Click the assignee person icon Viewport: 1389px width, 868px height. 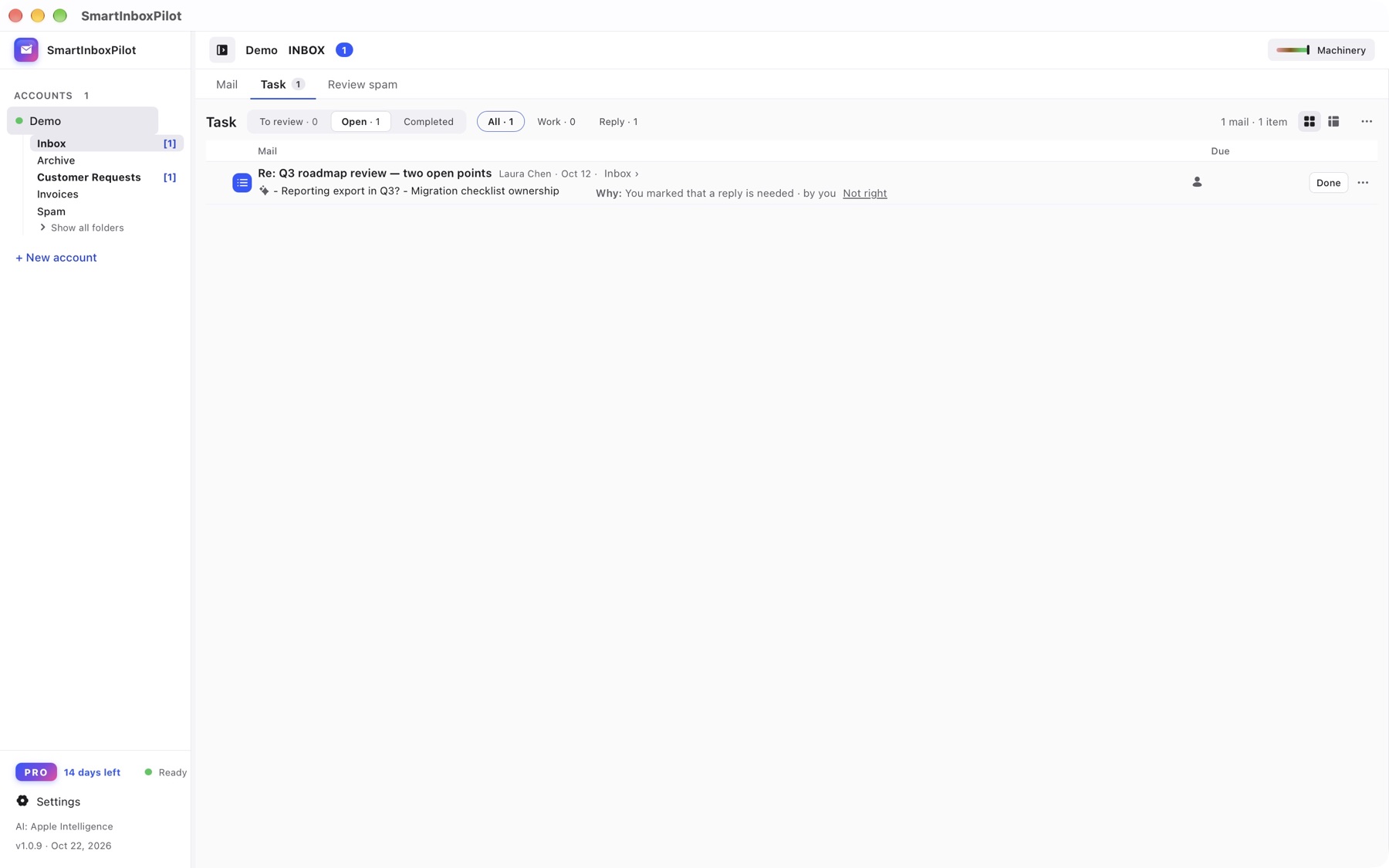[1197, 182]
